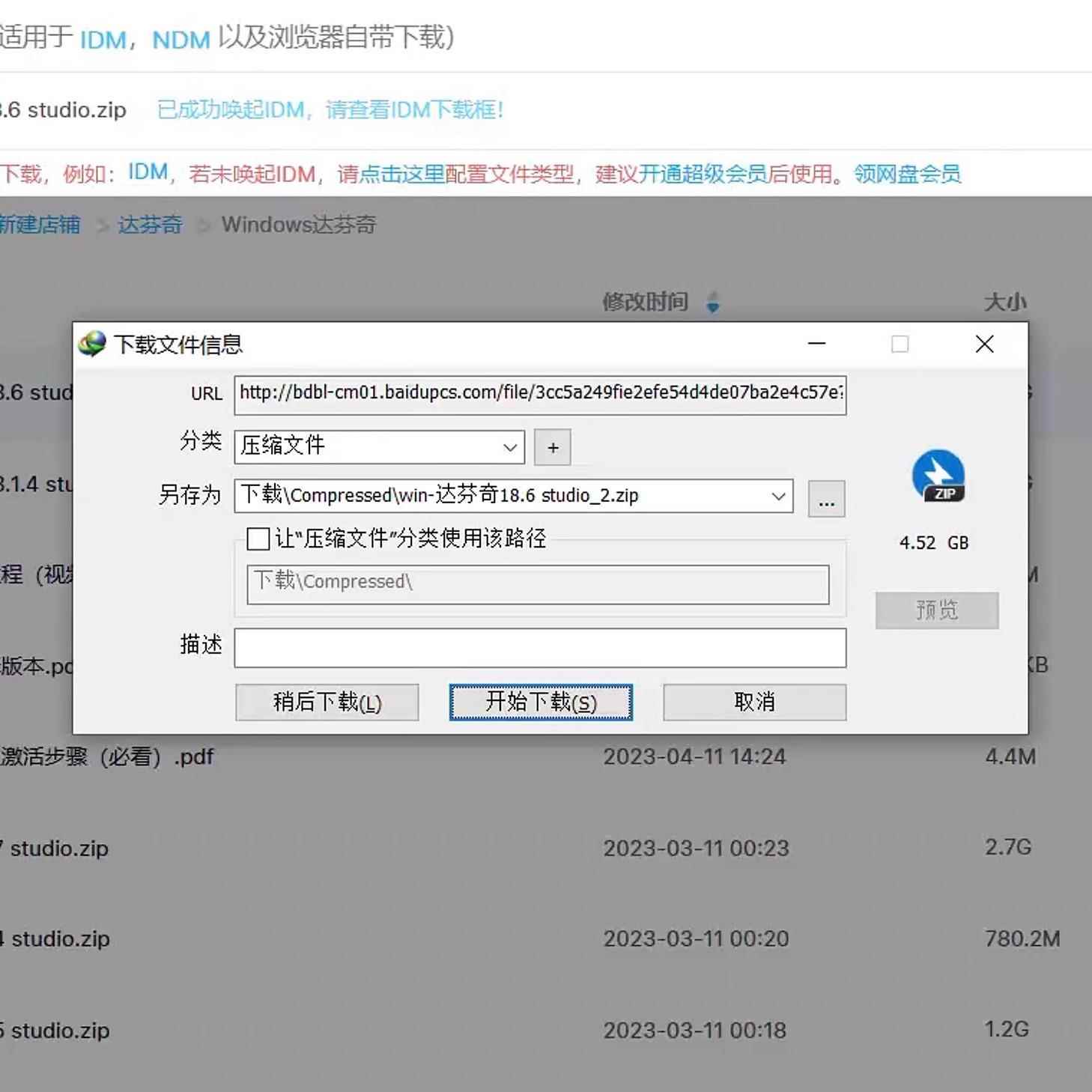
Task: Click the 2023-04-11 14:24 modified time
Action: (x=695, y=756)
